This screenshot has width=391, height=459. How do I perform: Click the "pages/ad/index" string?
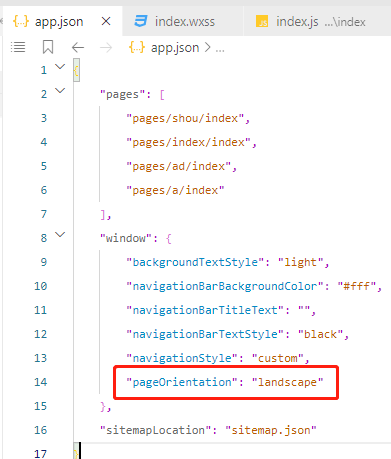tap(179, 166)
